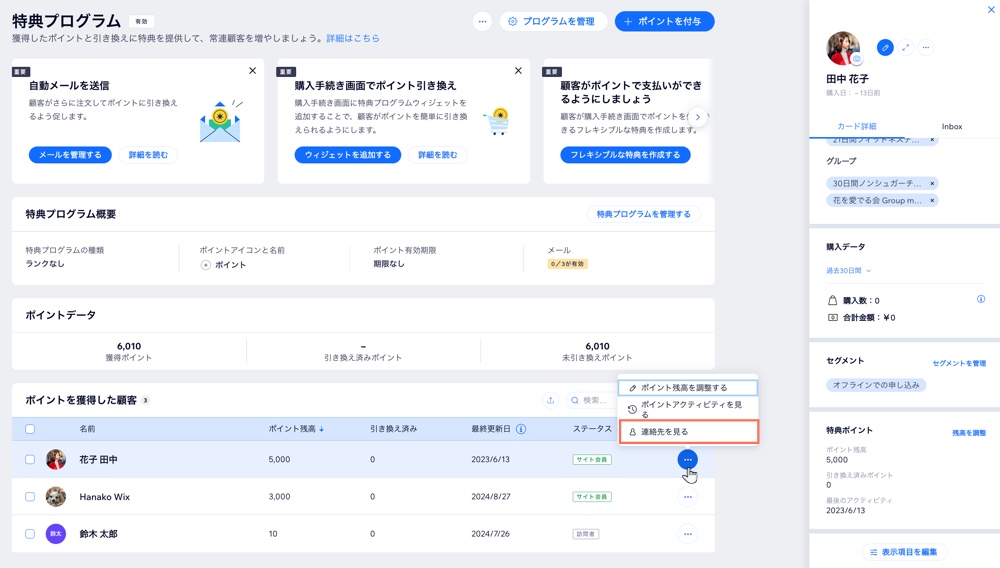
Task: Open more actions for 鈴木 太郎 row
Action: coord(688,534)
